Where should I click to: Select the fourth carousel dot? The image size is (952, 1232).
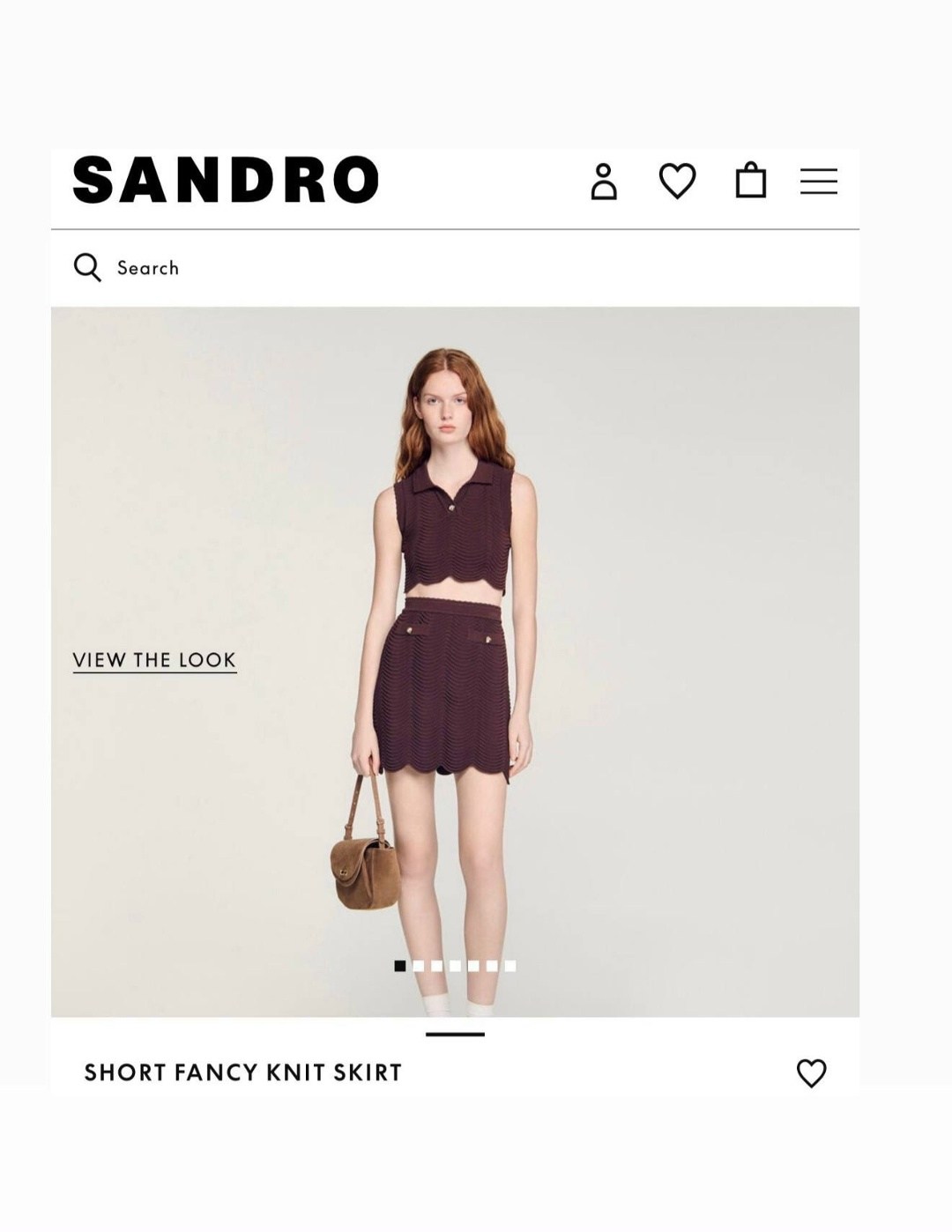point(455,966)
